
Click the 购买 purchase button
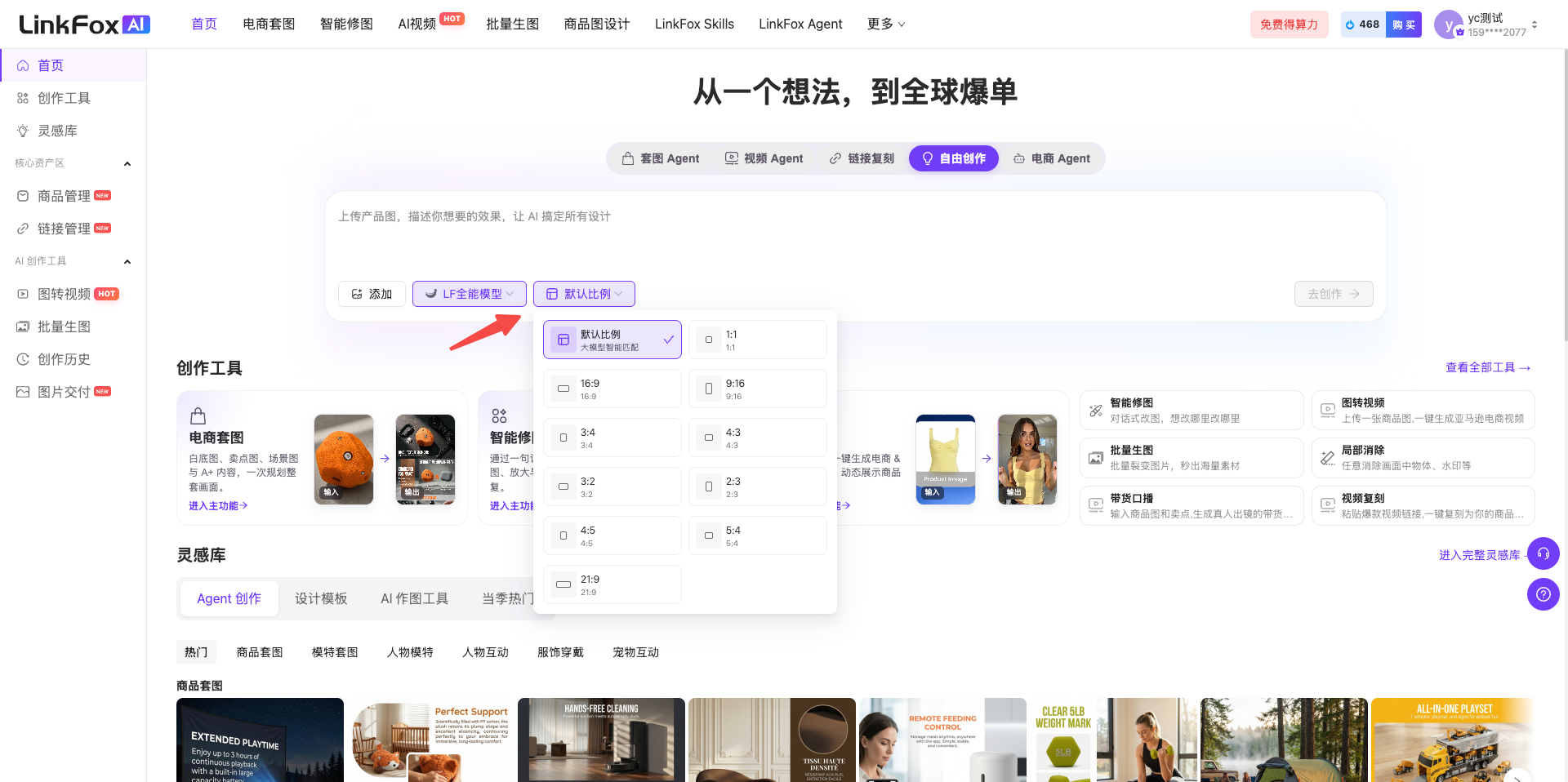1404,24
